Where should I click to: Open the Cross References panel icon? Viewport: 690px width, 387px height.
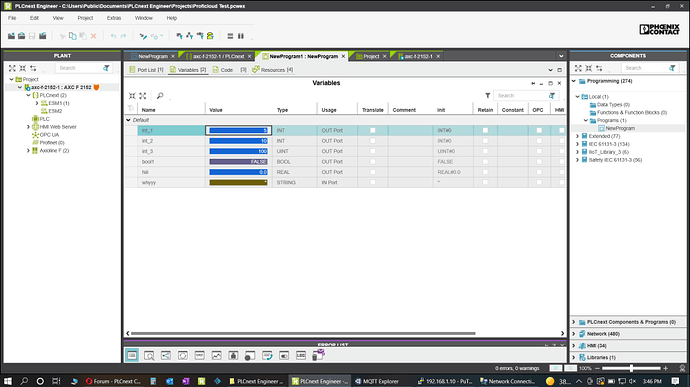click(x=166, y=355)
